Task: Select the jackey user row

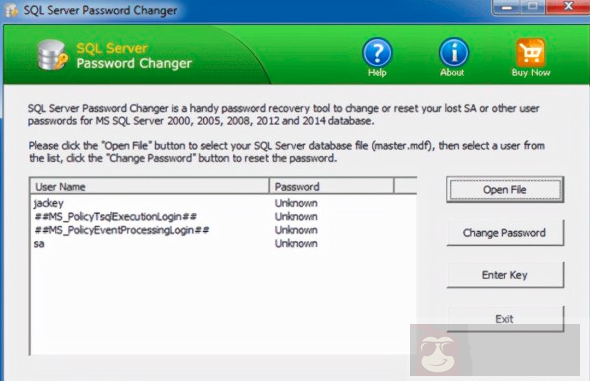Action: tap(223, 203)
